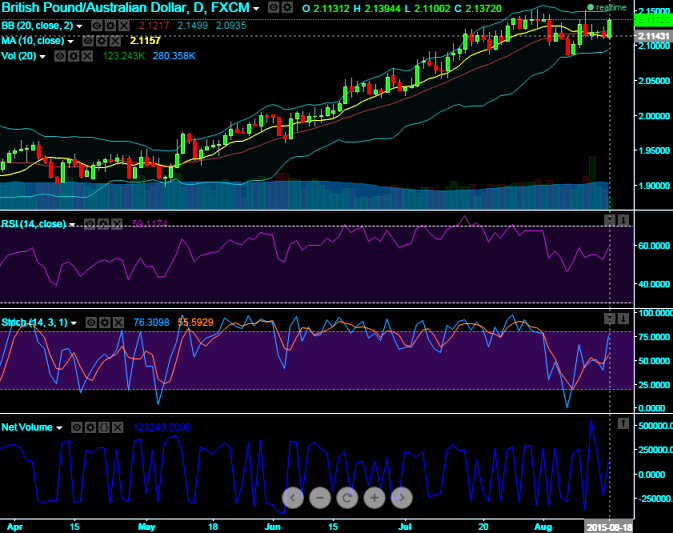Open Stoch (14, 3, 1) settings gear
The width and height of the screenshot is (673, 533).
tap(104, 322)
